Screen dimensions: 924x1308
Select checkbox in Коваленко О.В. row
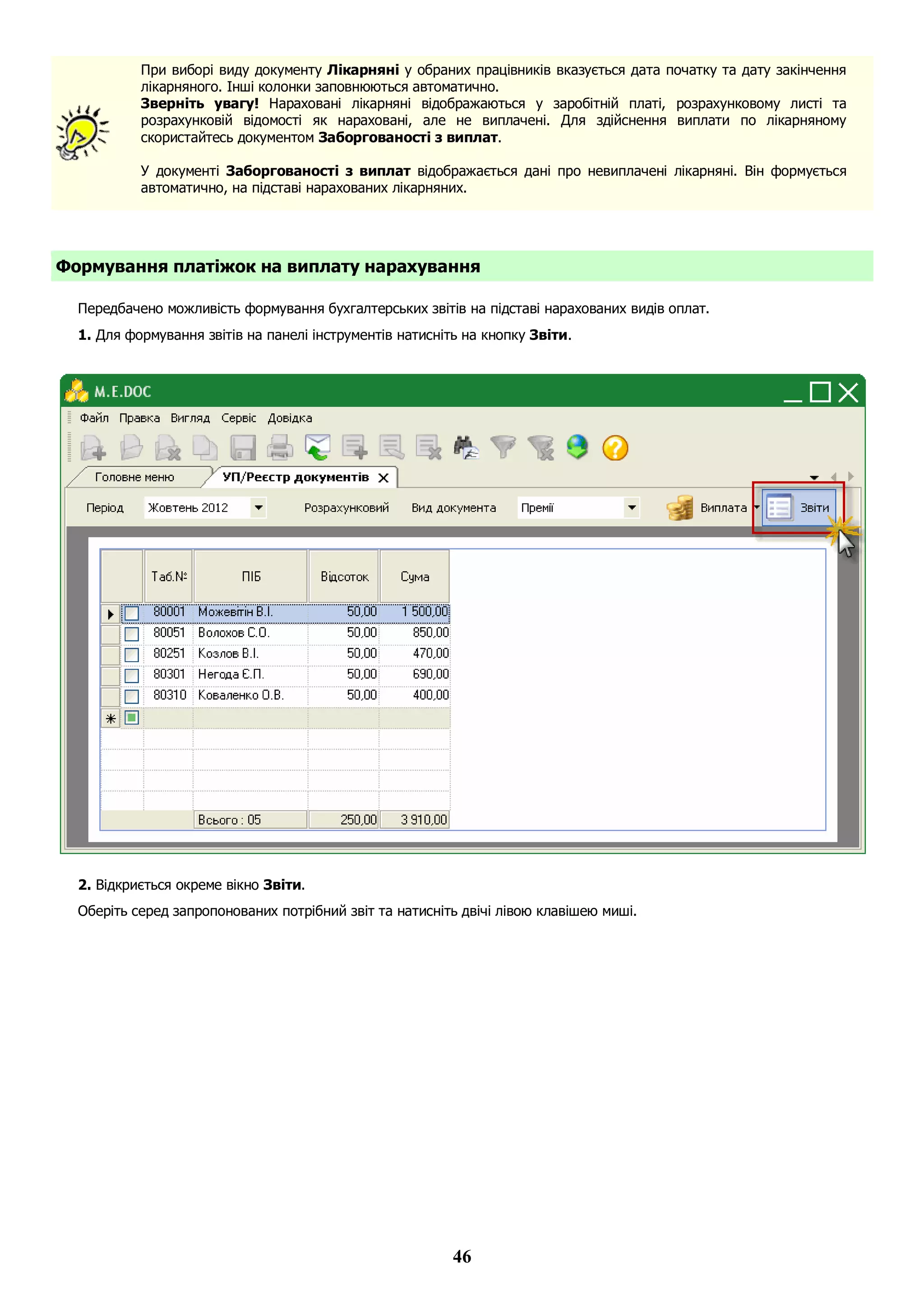[x=131, y=696]
